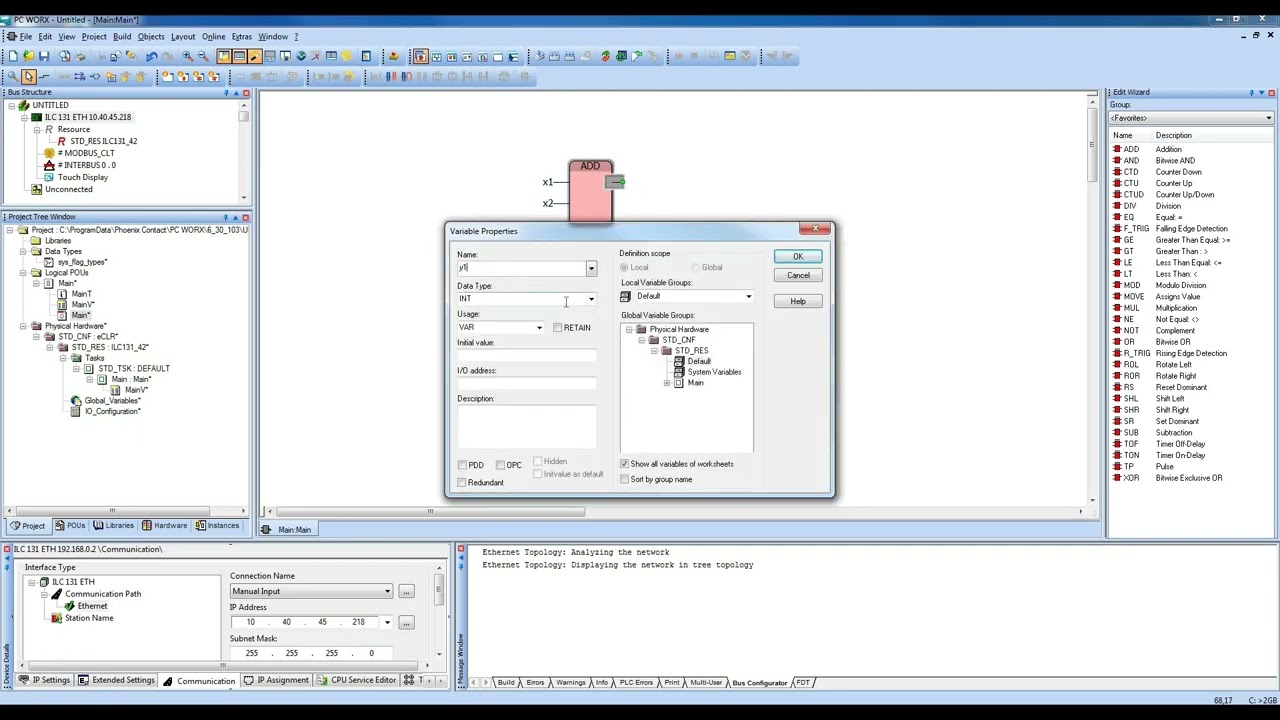This screenshot has width=1280, height=720.
Task: Click the R_TRIG Rising Edge Detection icon
Action: point(1117,353)
